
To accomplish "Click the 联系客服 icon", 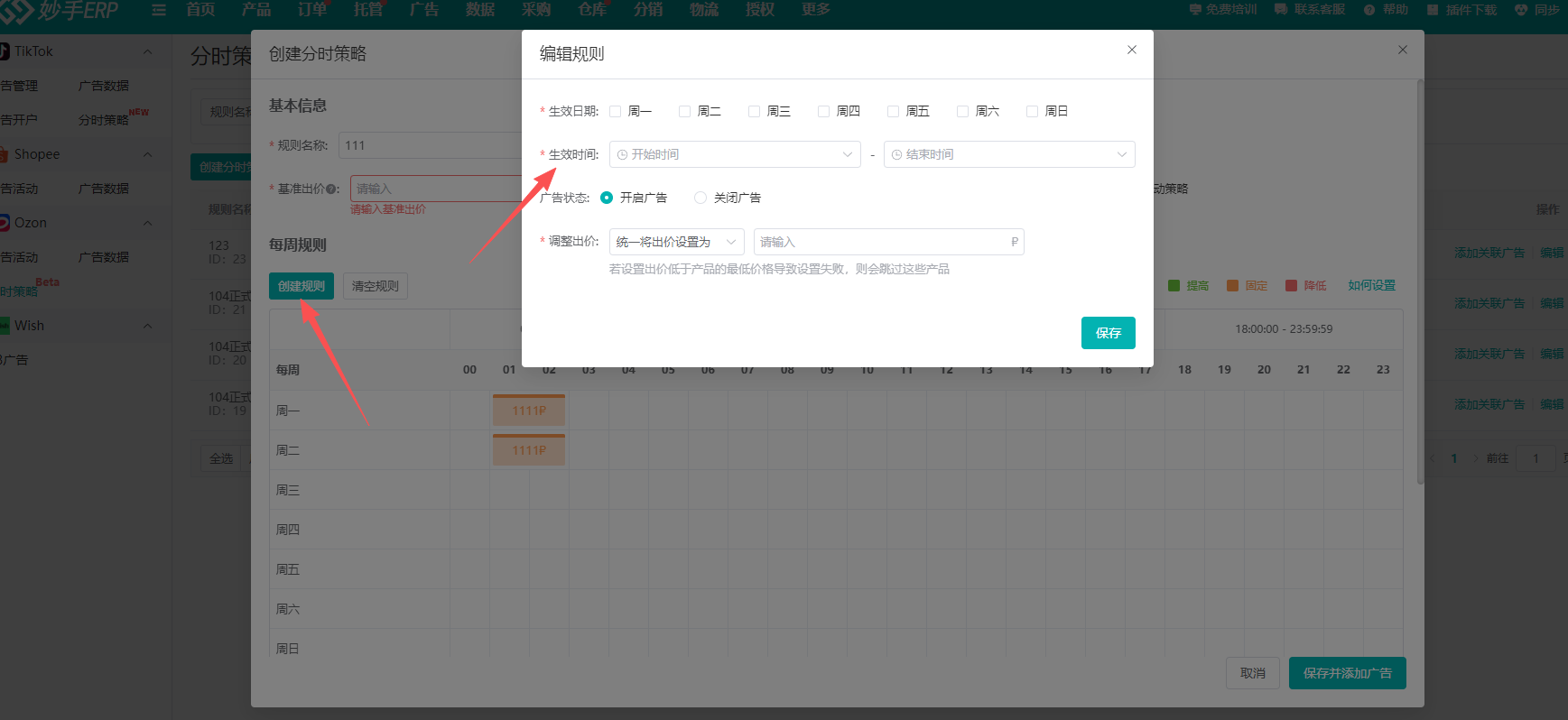I will [x=1281, y=10].
